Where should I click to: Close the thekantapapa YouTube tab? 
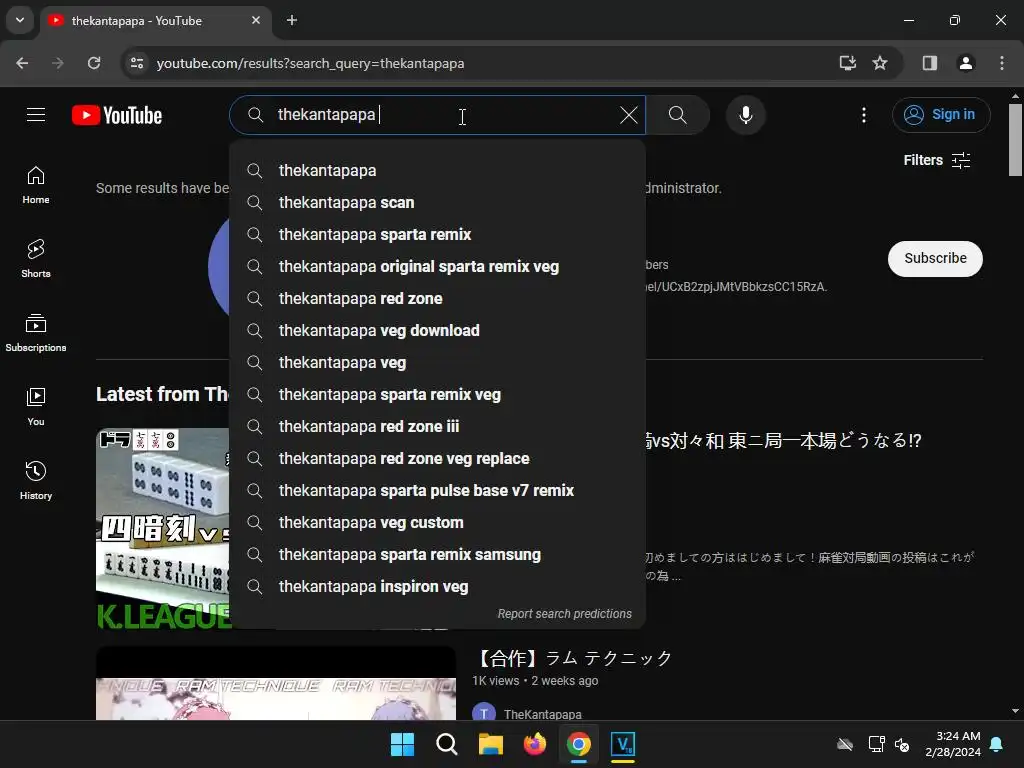(x=256, y=20)
